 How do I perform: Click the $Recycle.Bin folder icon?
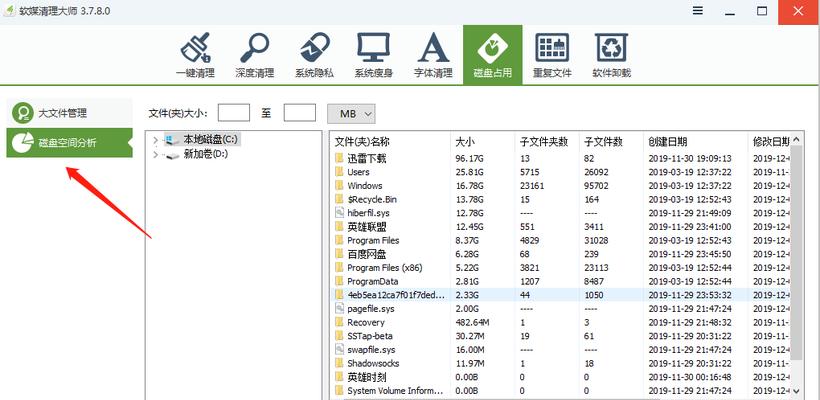(x=339, y=199)
